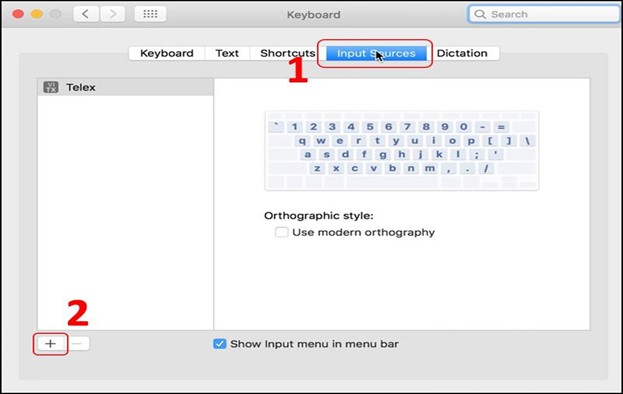Enable Use modern orthography checkbox
The width and height of the screenshot is (623, 394).
point(282,232)
